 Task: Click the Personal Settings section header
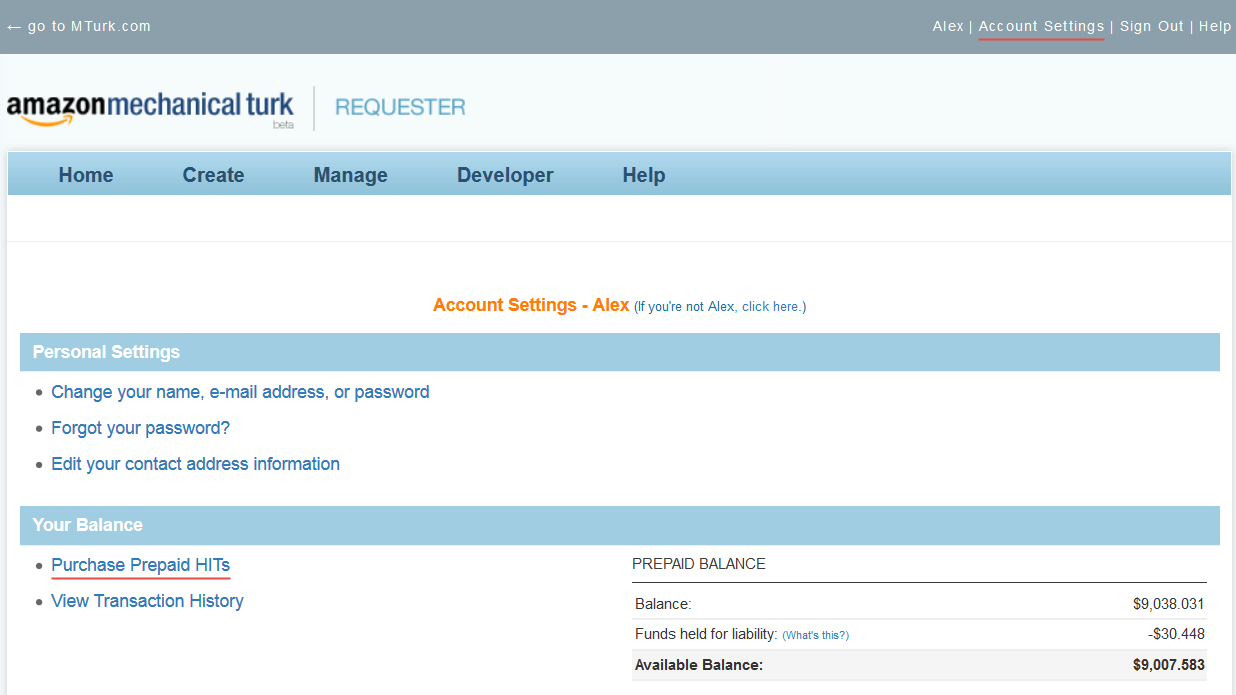620,352
